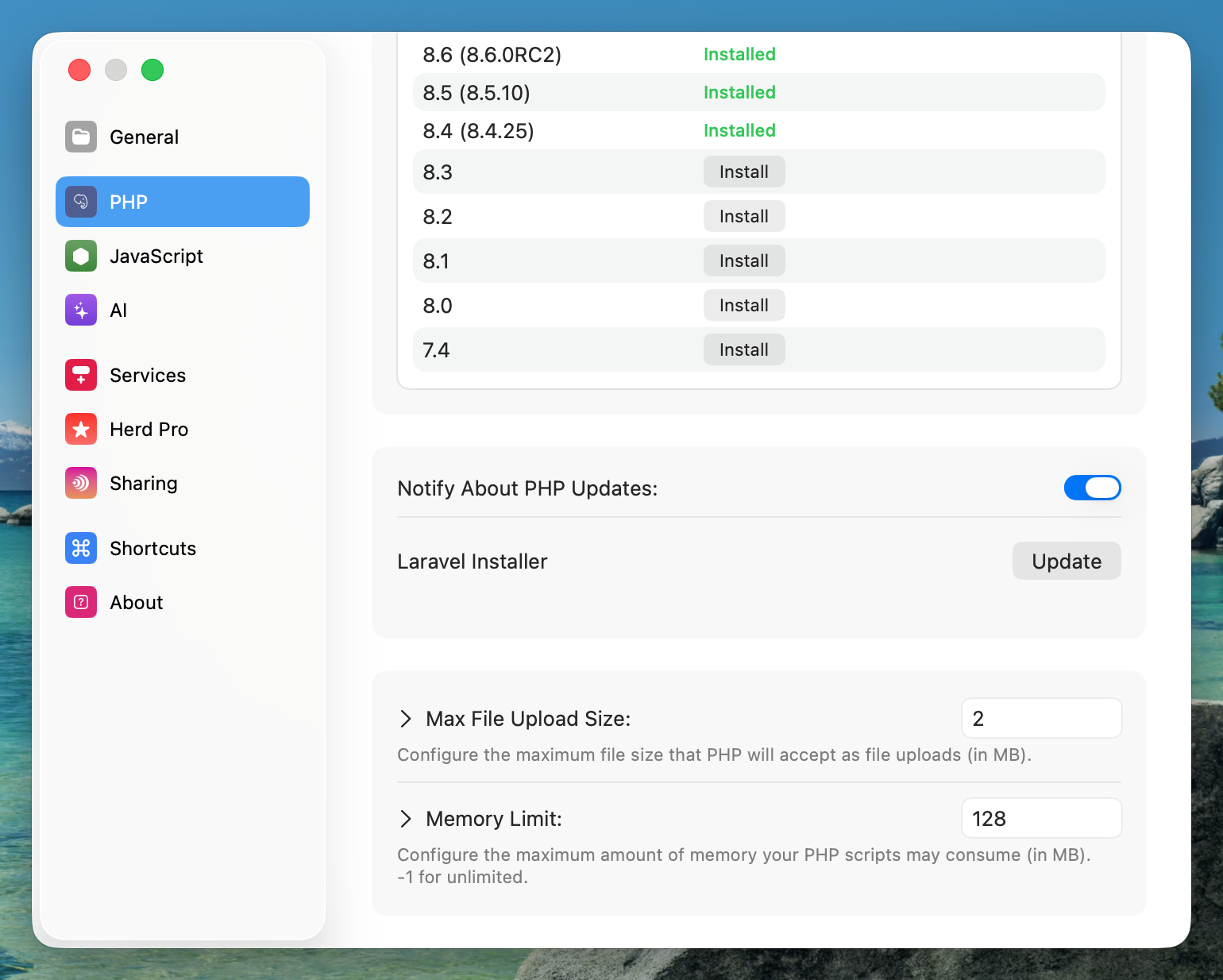The width and height of the screenshot is (1223, 980).
Task: Click the red Services icon
Action: (x=81, y=375)
